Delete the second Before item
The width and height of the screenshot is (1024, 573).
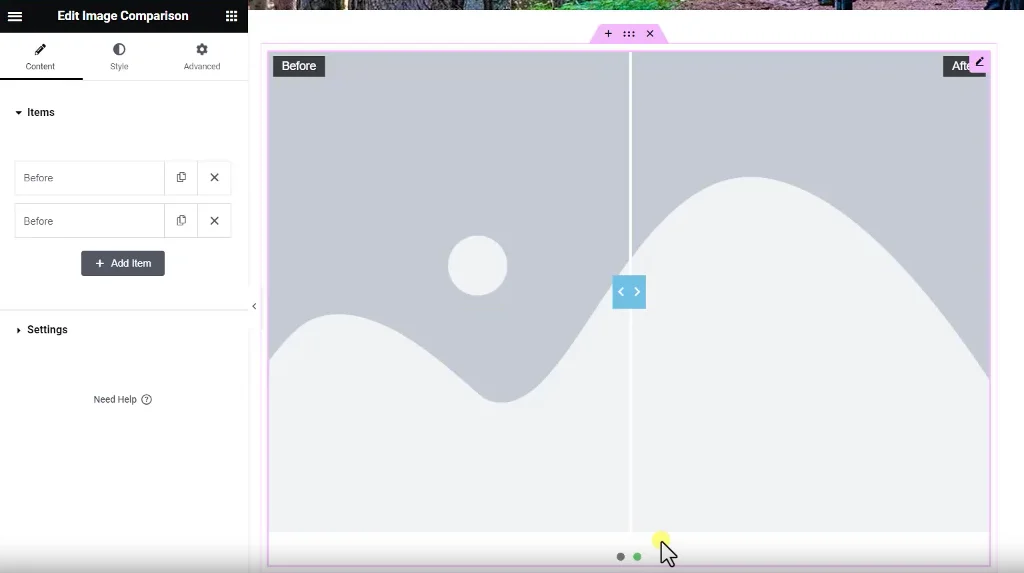(214, 221)
